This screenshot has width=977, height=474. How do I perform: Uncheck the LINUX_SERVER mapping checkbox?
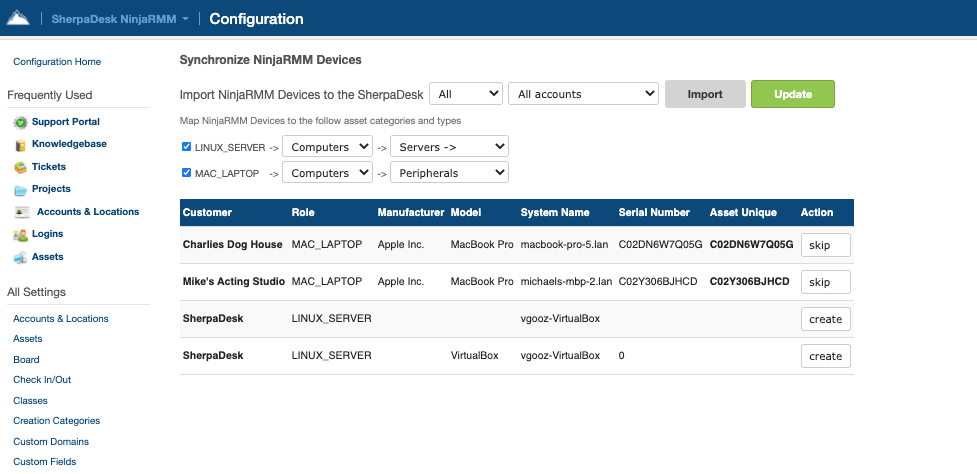pyautogui.click(x=187, y=146)
